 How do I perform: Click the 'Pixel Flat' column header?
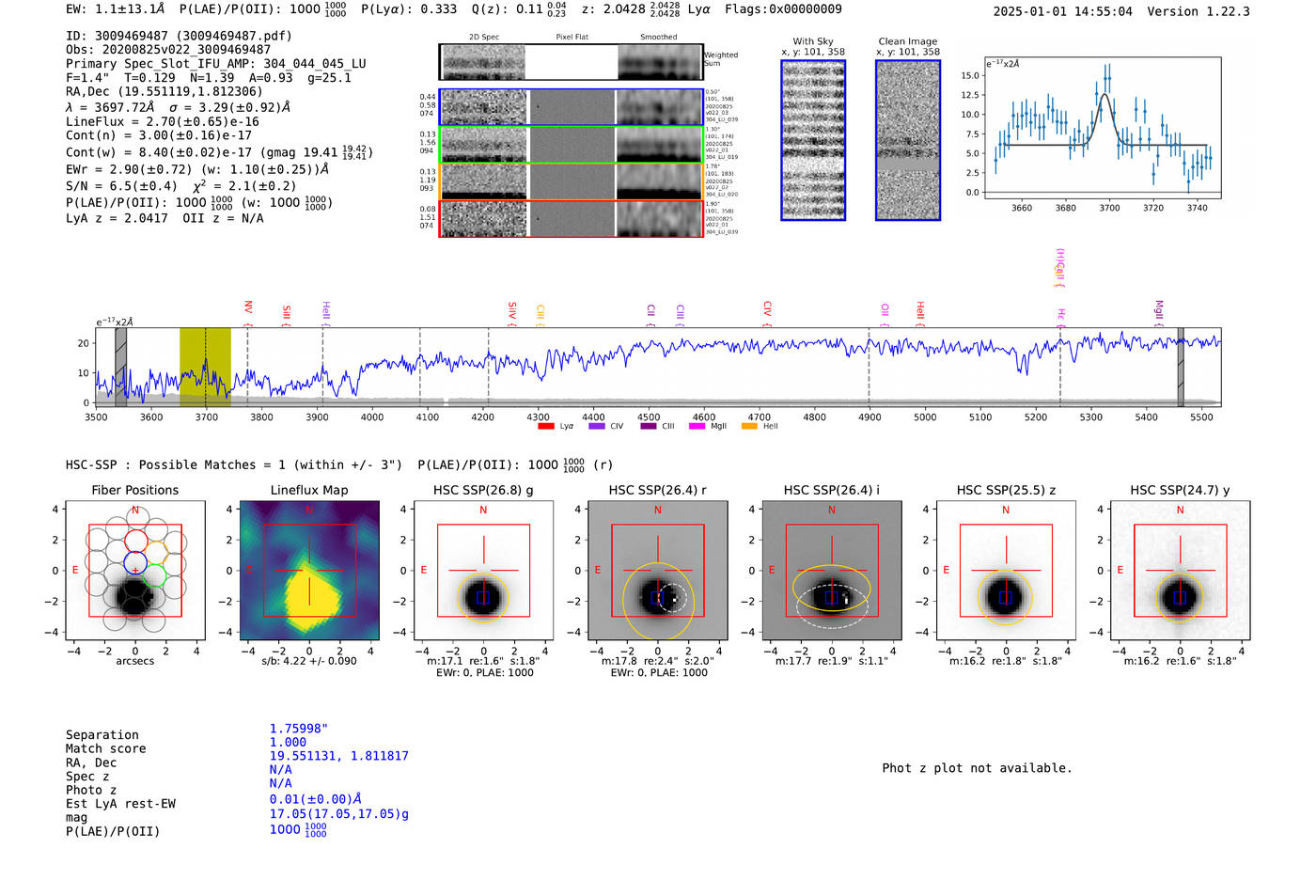pos(572,38)
